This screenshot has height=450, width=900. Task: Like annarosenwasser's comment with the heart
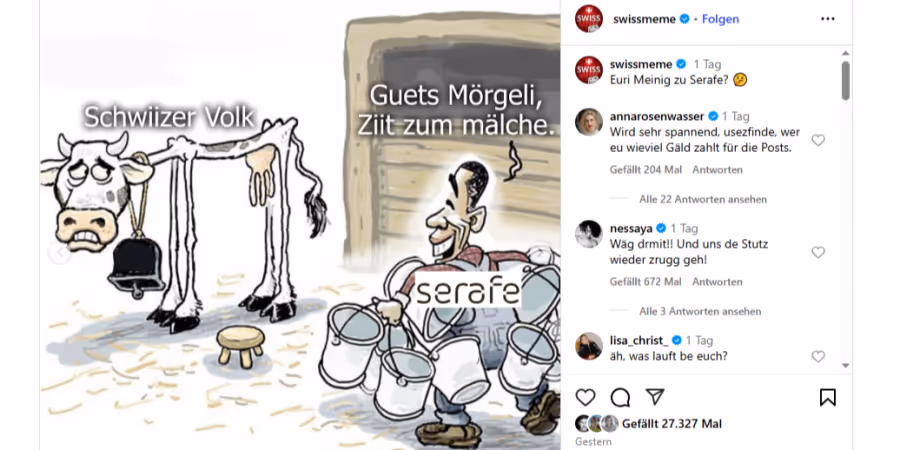(x=818, y=140)
